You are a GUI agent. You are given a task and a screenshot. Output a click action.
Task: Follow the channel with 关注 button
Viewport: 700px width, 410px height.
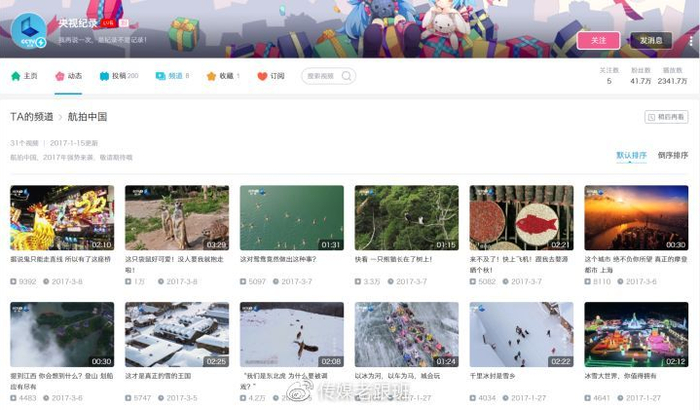[x=598, y=40]
